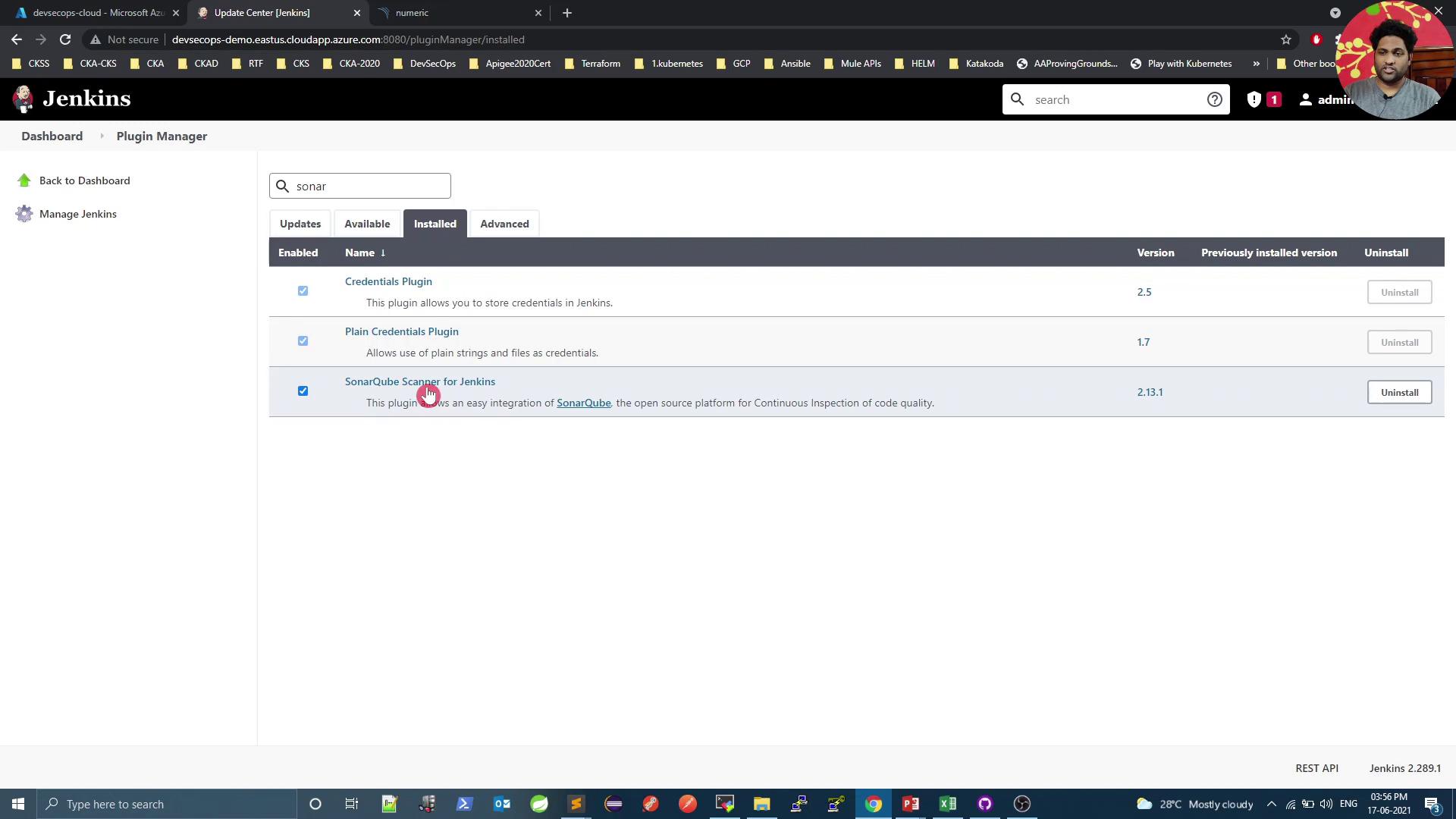Switch to the Available tab
The image size is (1456, 819).
367,224
